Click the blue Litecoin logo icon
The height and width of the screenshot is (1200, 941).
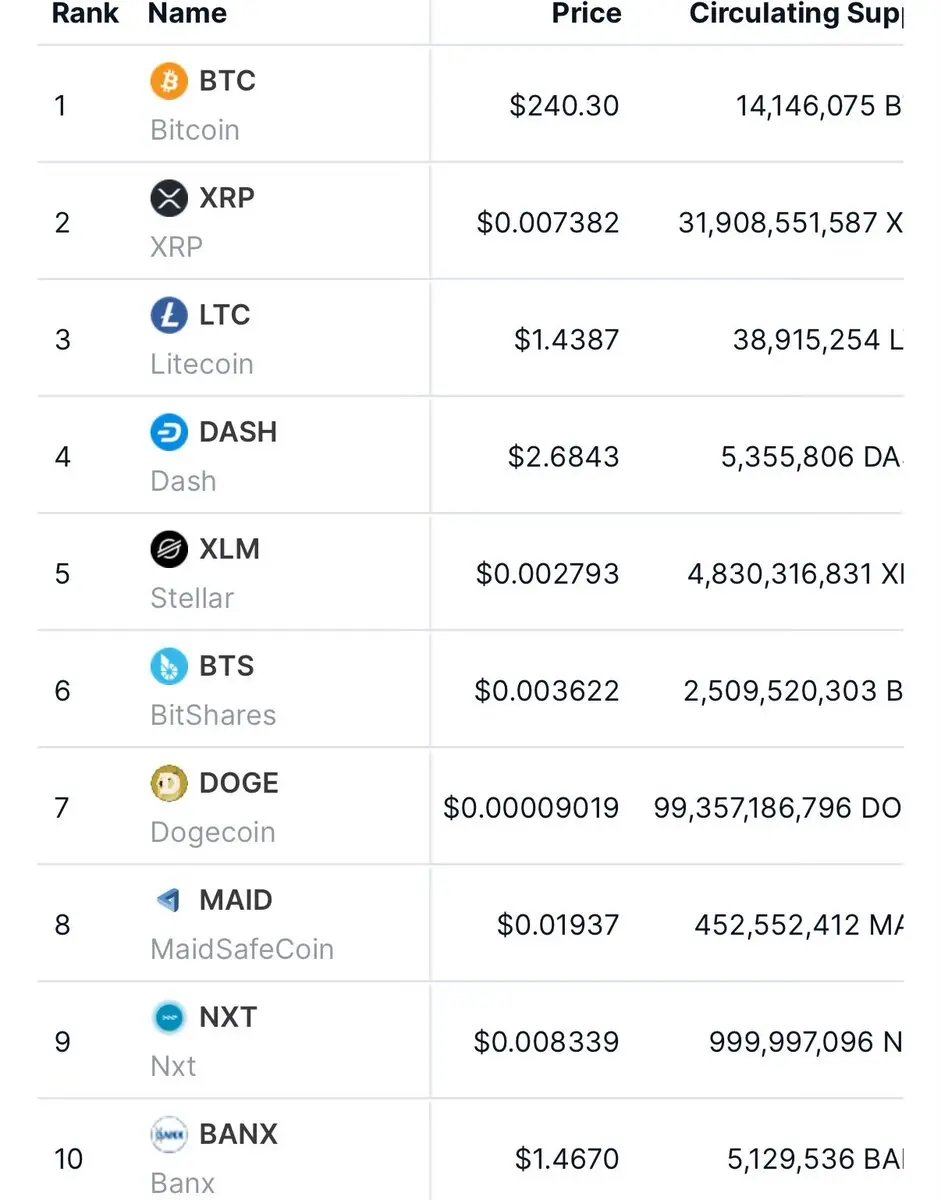169,315
